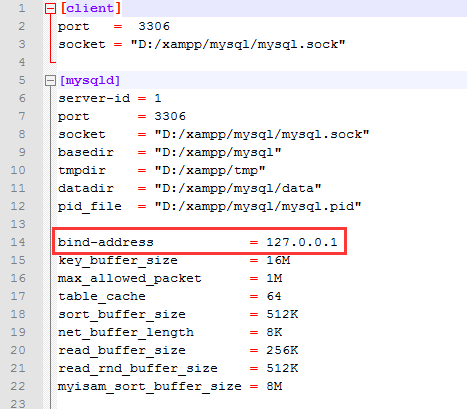Click the pid_file path string
This screenshot has width=467, height=409.
click(258, 206)
